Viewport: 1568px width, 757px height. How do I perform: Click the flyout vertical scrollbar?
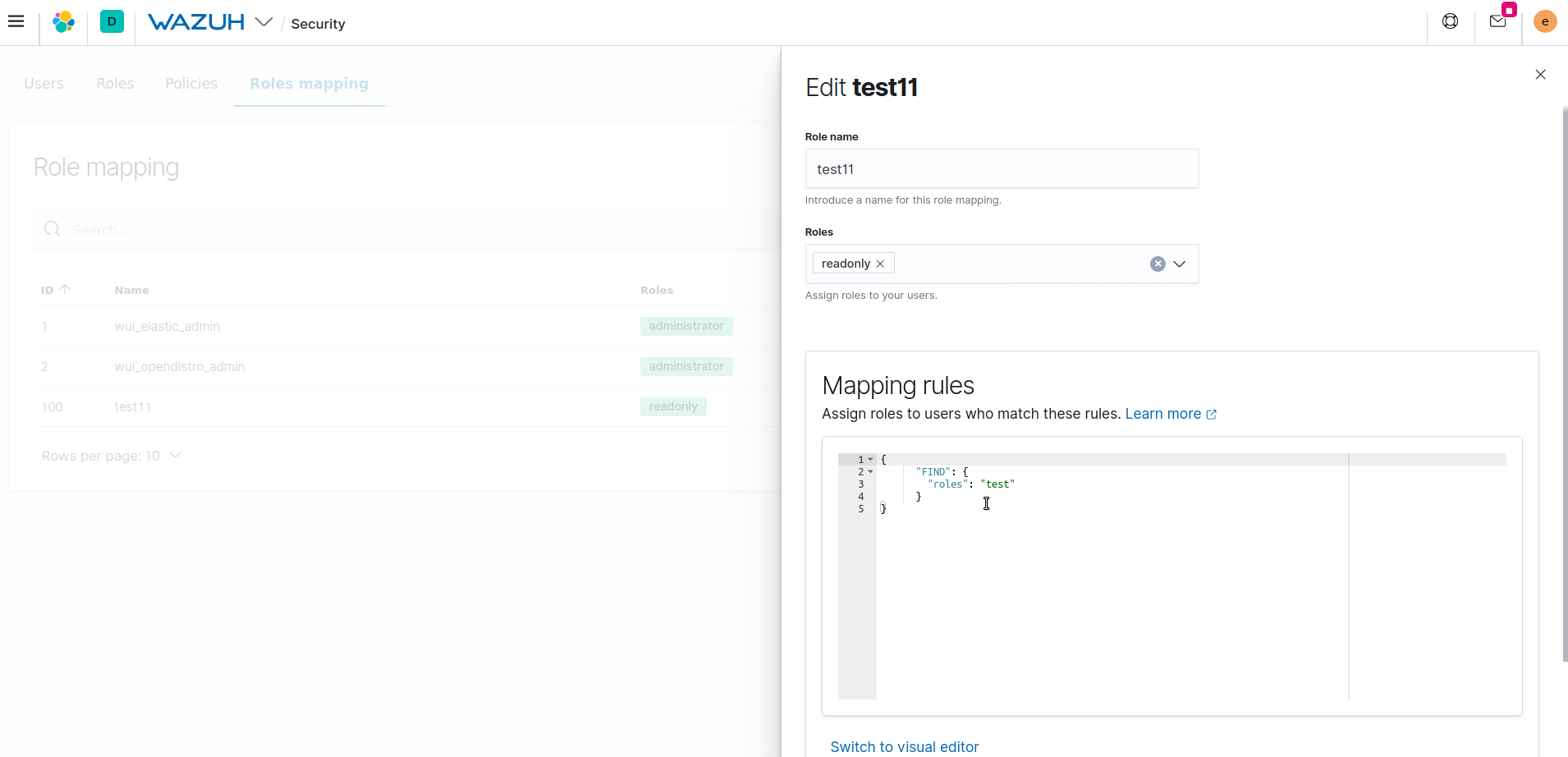point(1565,383)
